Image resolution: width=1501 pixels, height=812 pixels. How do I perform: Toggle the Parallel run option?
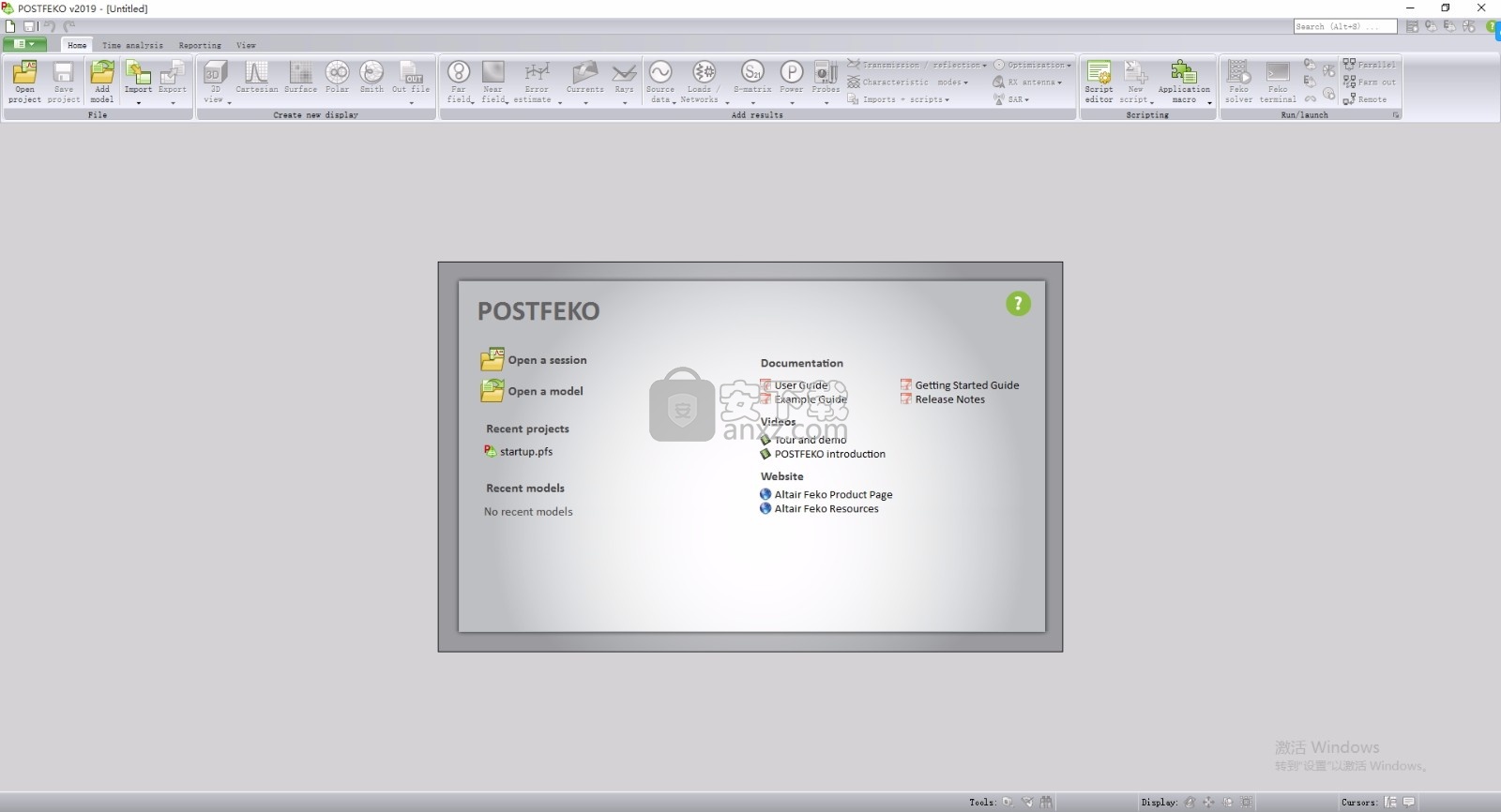[x=1370, y=65]
